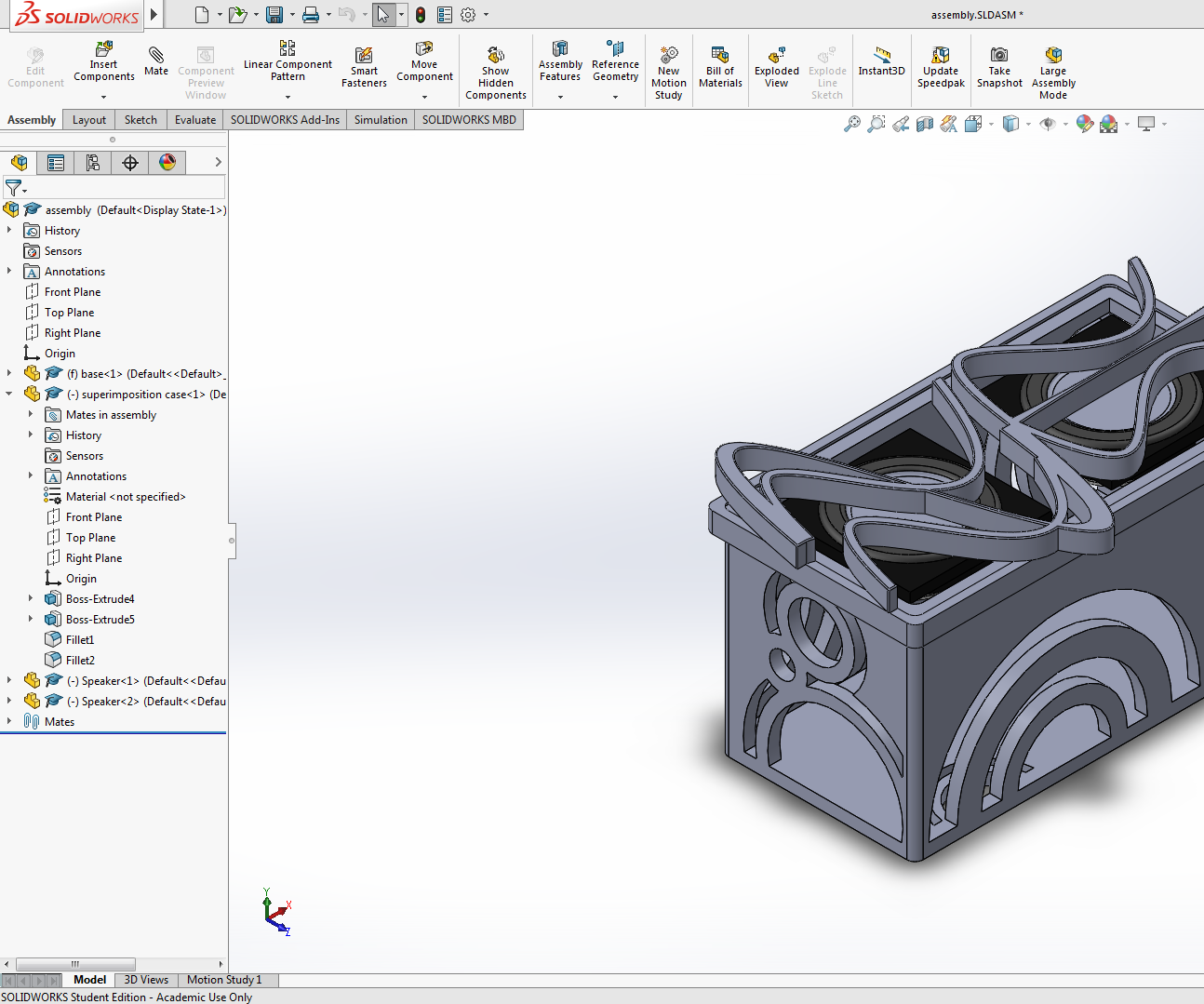Toggle Instant3D mode

click(x=881, y=61)
